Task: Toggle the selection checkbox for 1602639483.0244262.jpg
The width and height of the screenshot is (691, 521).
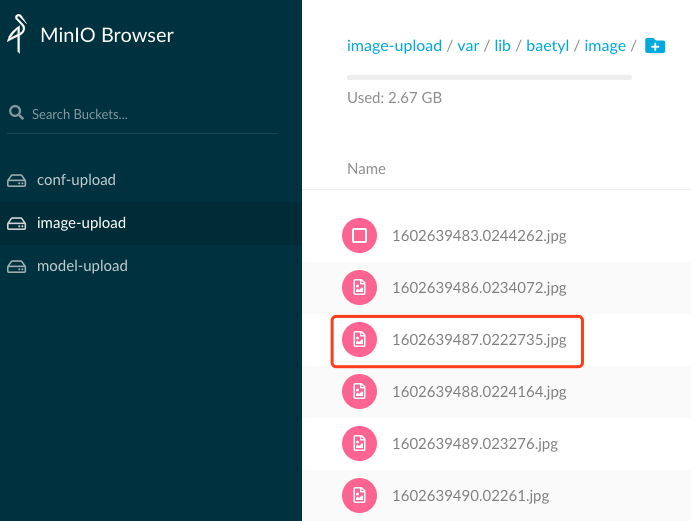Action: pos(359,235)
